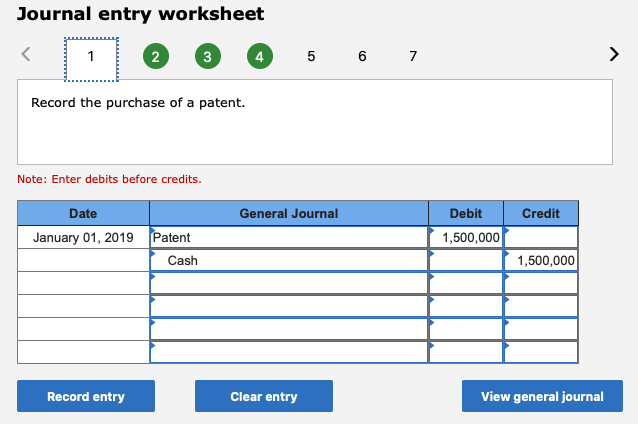The height and width of the screenshot is (424, 638).
Task: Open the Cash account dropdown cell
Action: coord(289,260)
